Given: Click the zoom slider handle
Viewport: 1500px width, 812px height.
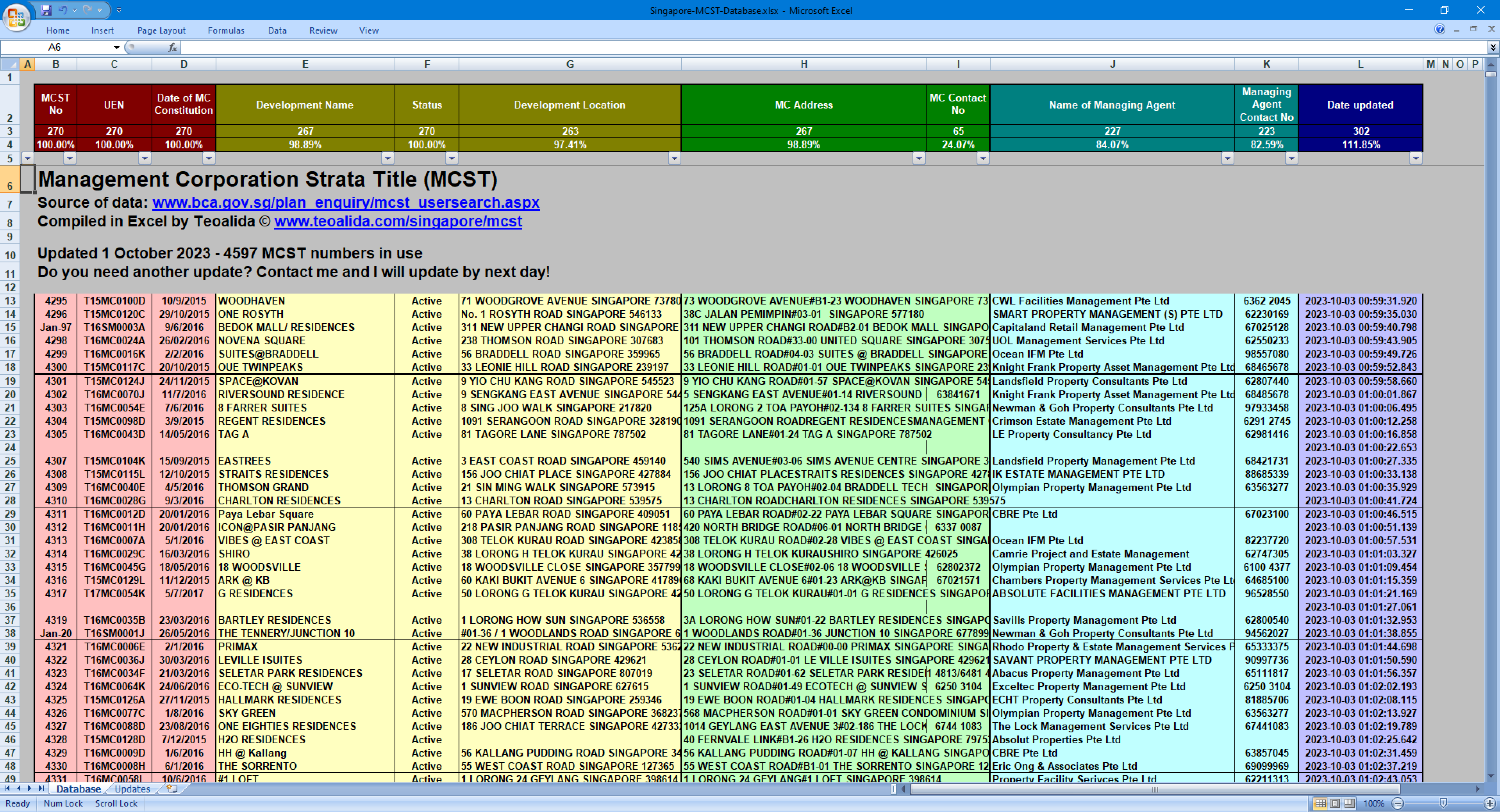Looking at the screenshot, I should tap(1443, 803).
